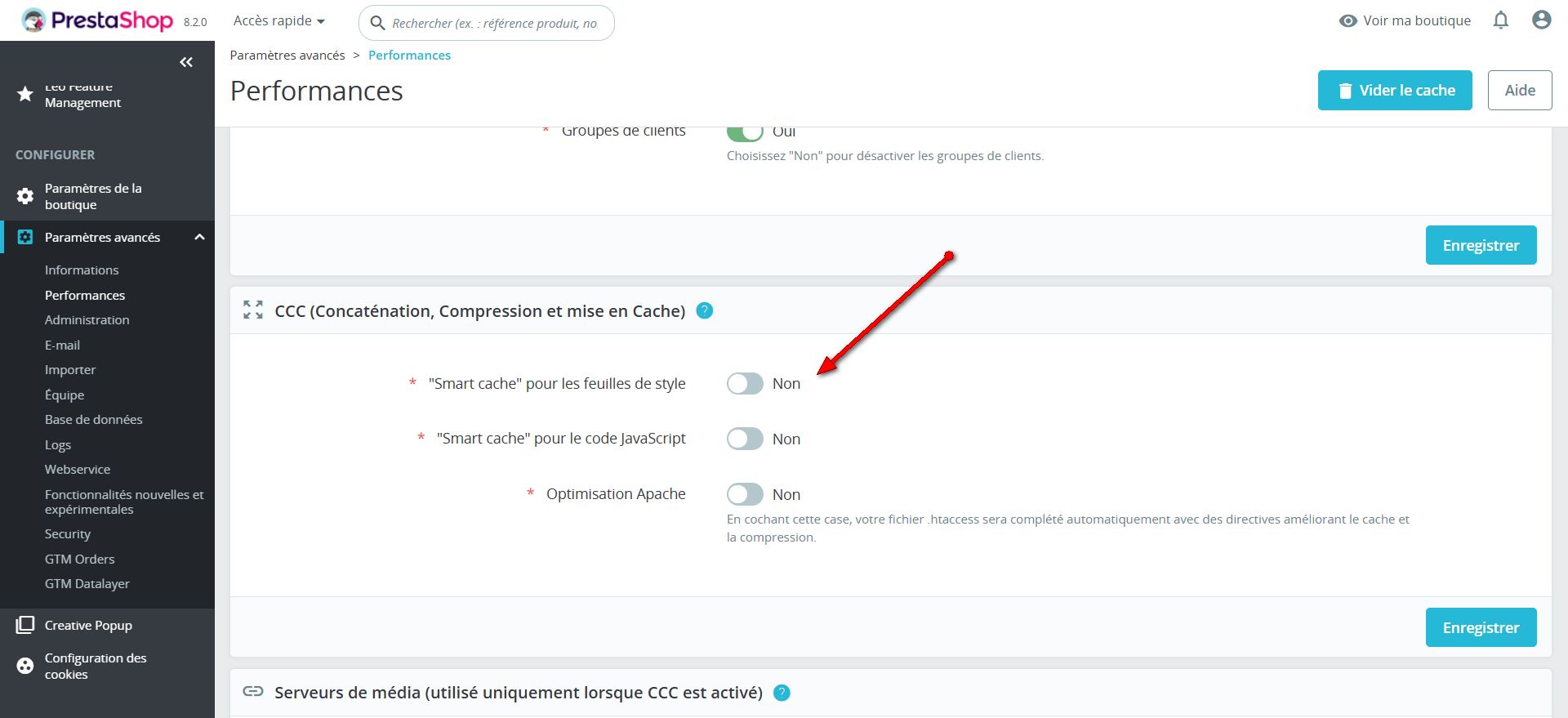Open Paramètres de la boutique menu
Viewport: 1568px width, 718px height.
[93, 196]
